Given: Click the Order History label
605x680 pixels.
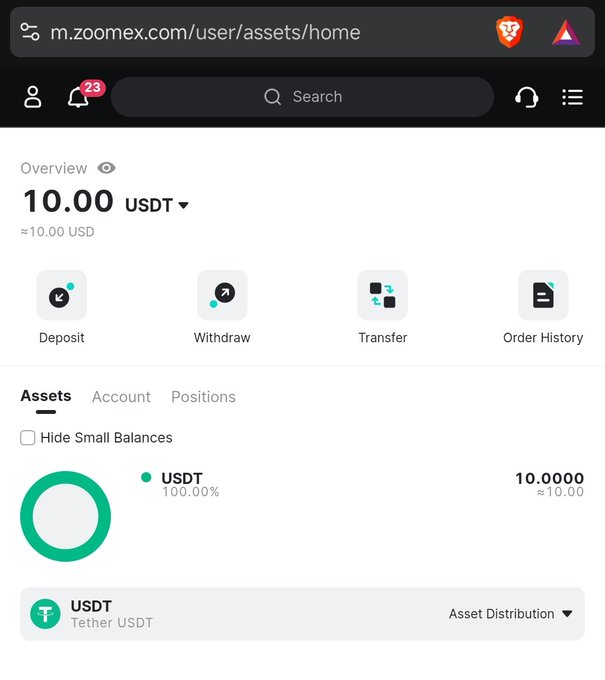Looking at the screenshot, I should click(x=543, y=338).
